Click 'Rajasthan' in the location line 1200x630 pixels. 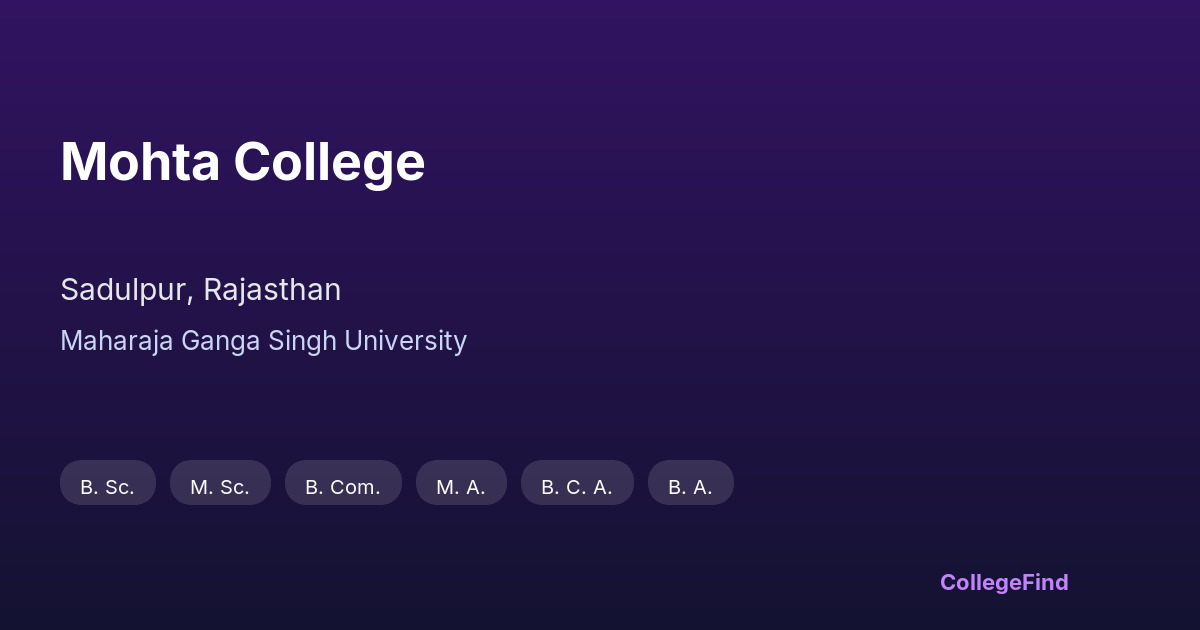[x=272, y=290]
